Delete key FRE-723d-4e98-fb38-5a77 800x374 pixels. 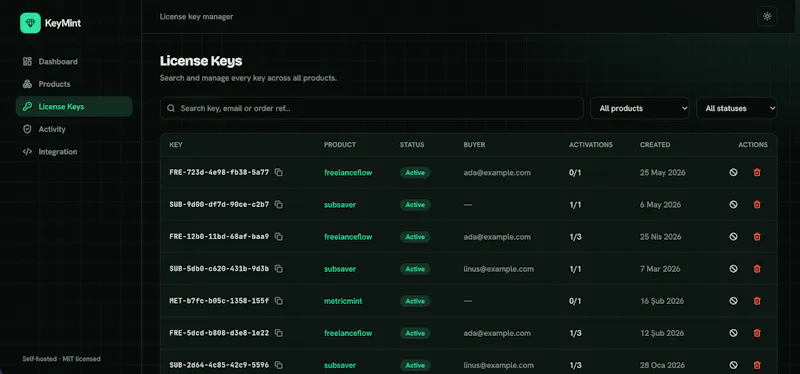[x=757, y=172]
